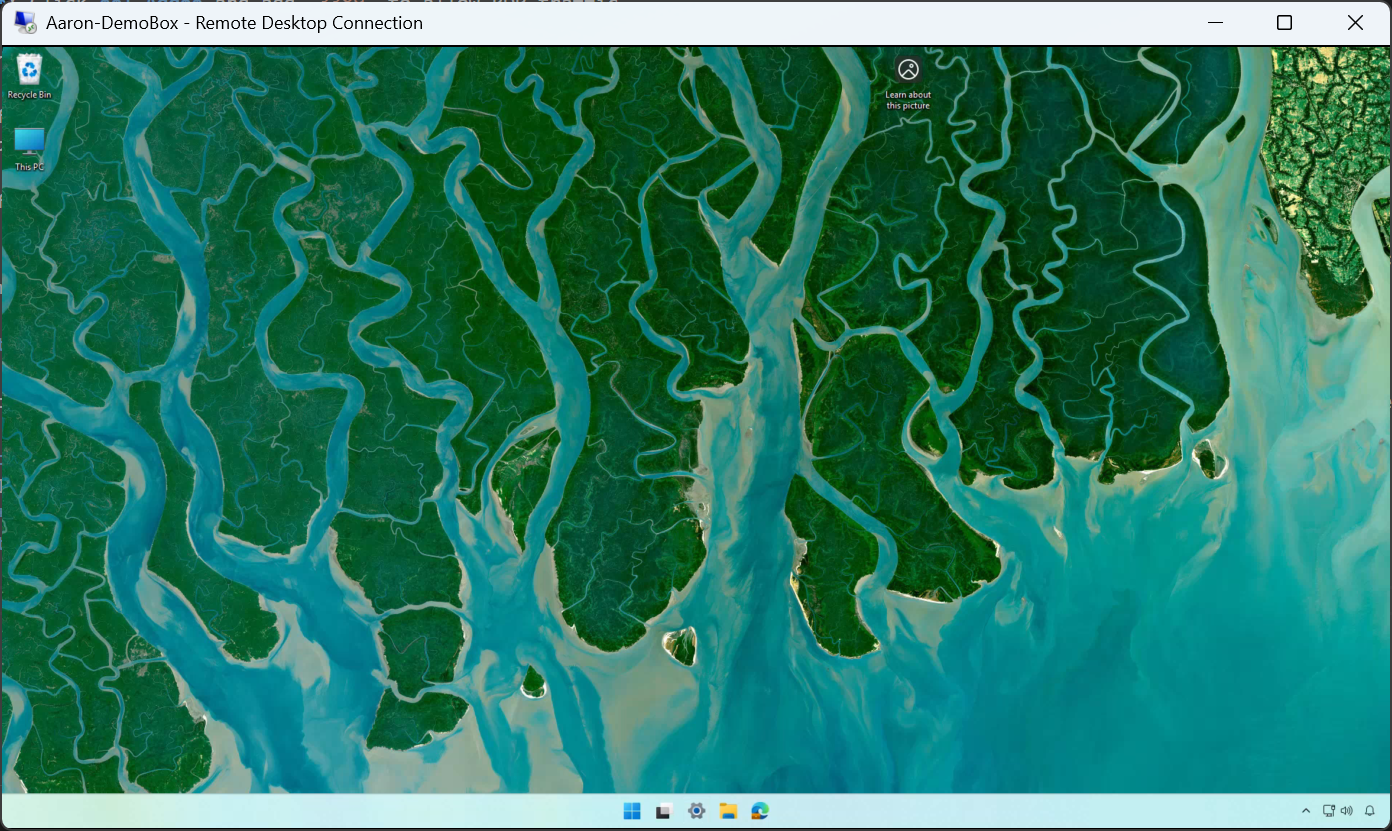1392x831 pixels.
Task: Minimize the Remote Desktop Connection window
Action: point(1215,23)
